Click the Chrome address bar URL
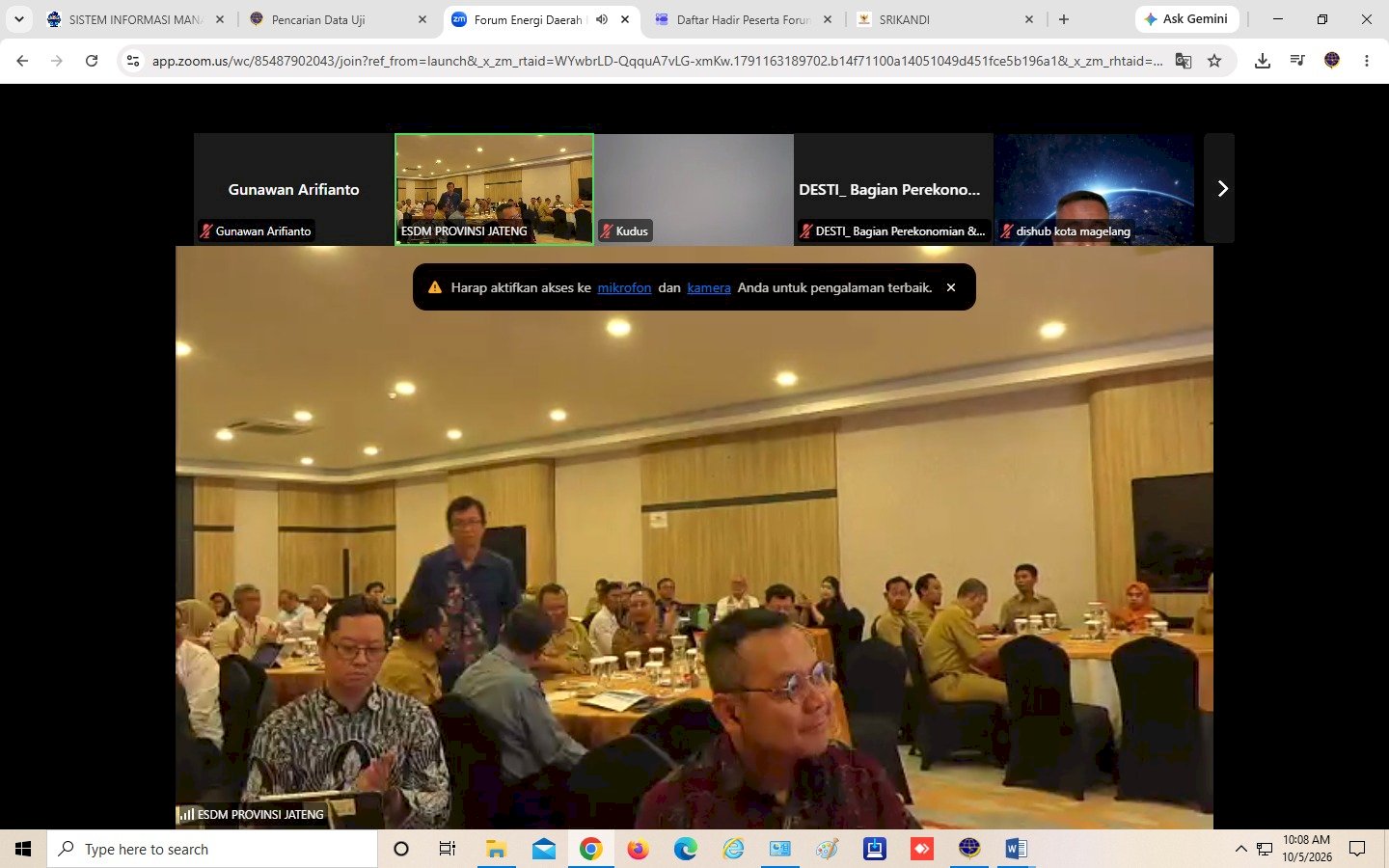1389x868 pixels. coord(657,61)
